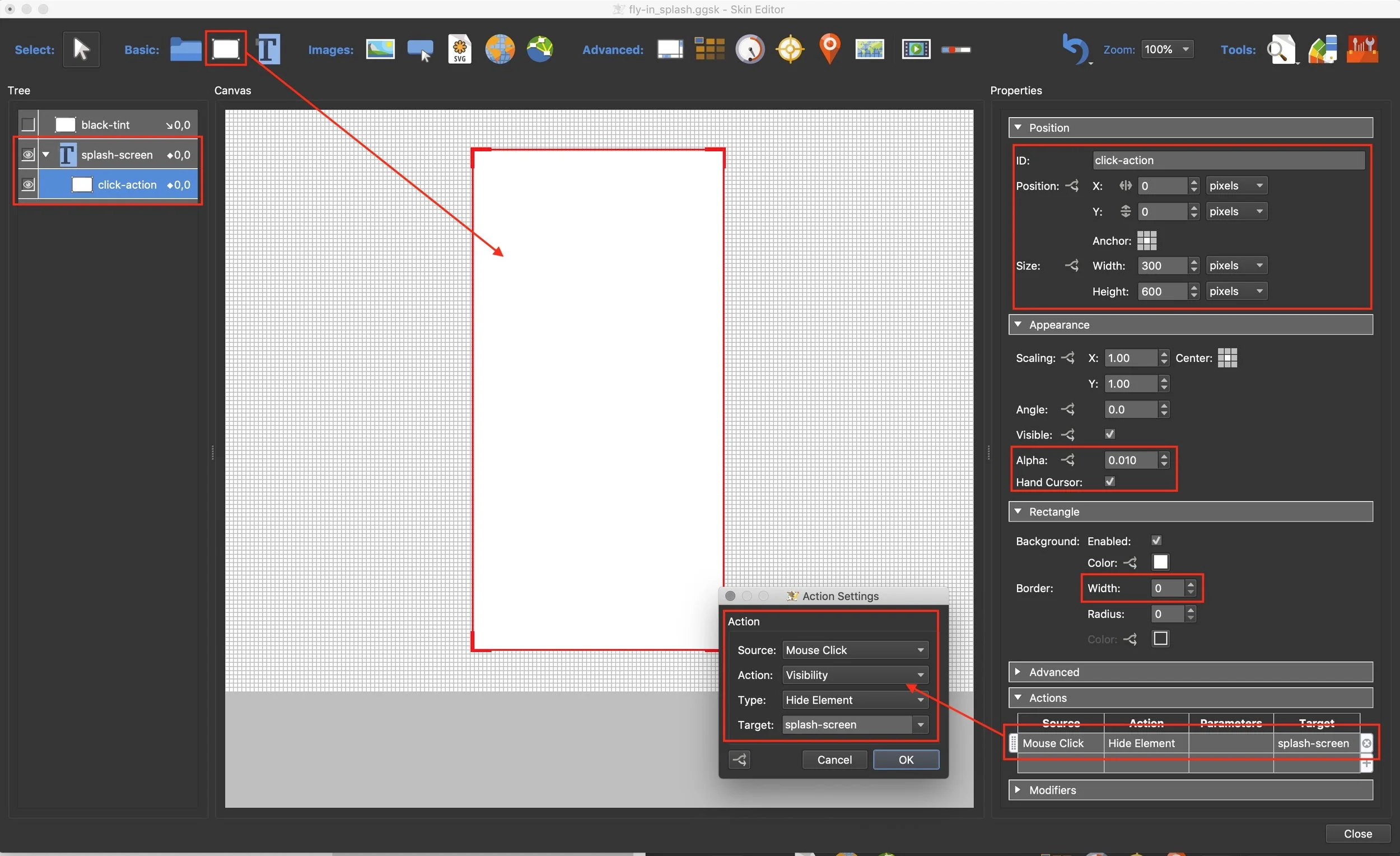
Task: Insert the Cloner grid element
Action: tap(710, 49)
